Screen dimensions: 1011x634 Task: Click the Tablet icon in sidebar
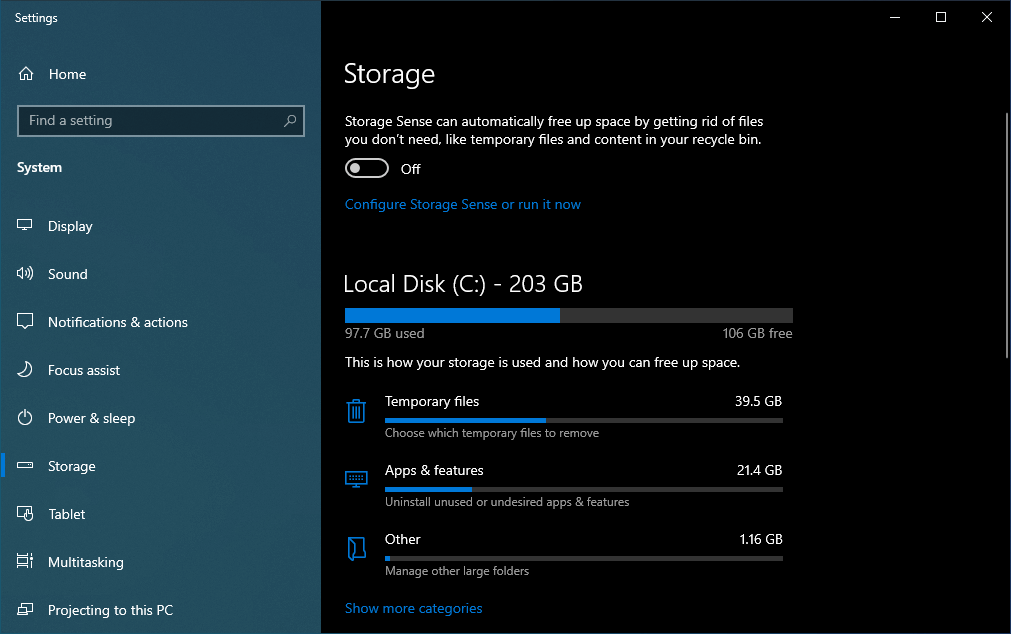[25, 513]
